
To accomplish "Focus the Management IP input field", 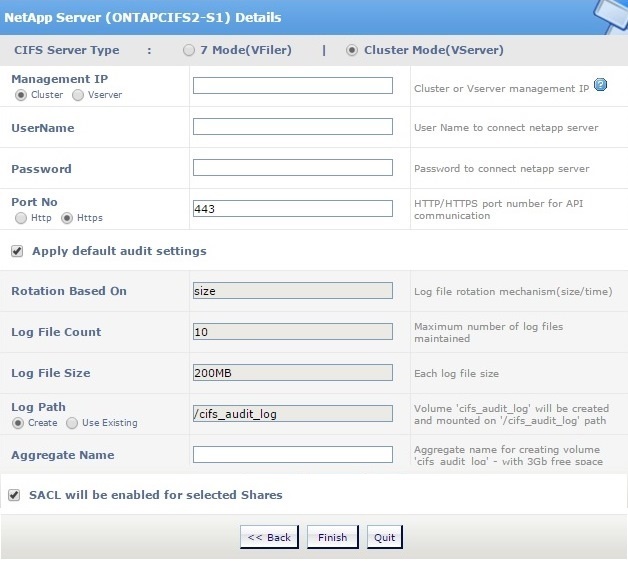I will tap(293, 86).
